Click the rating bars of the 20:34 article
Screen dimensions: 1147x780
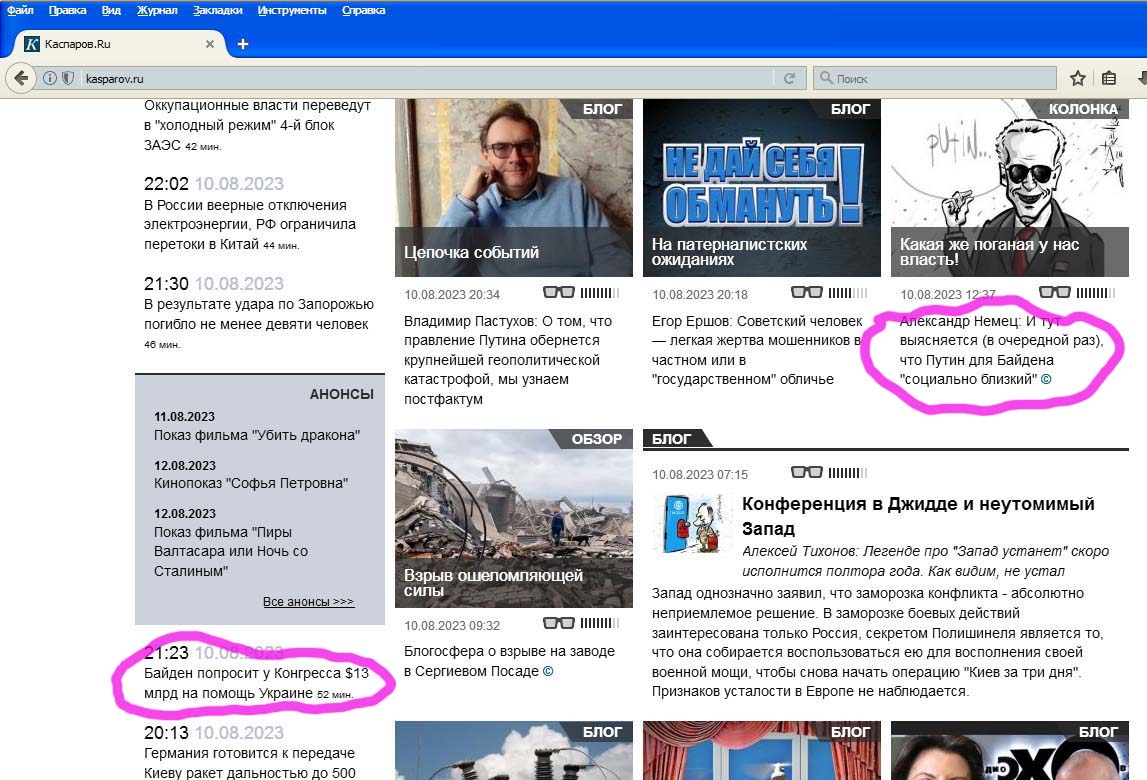(x=600, y=293)
